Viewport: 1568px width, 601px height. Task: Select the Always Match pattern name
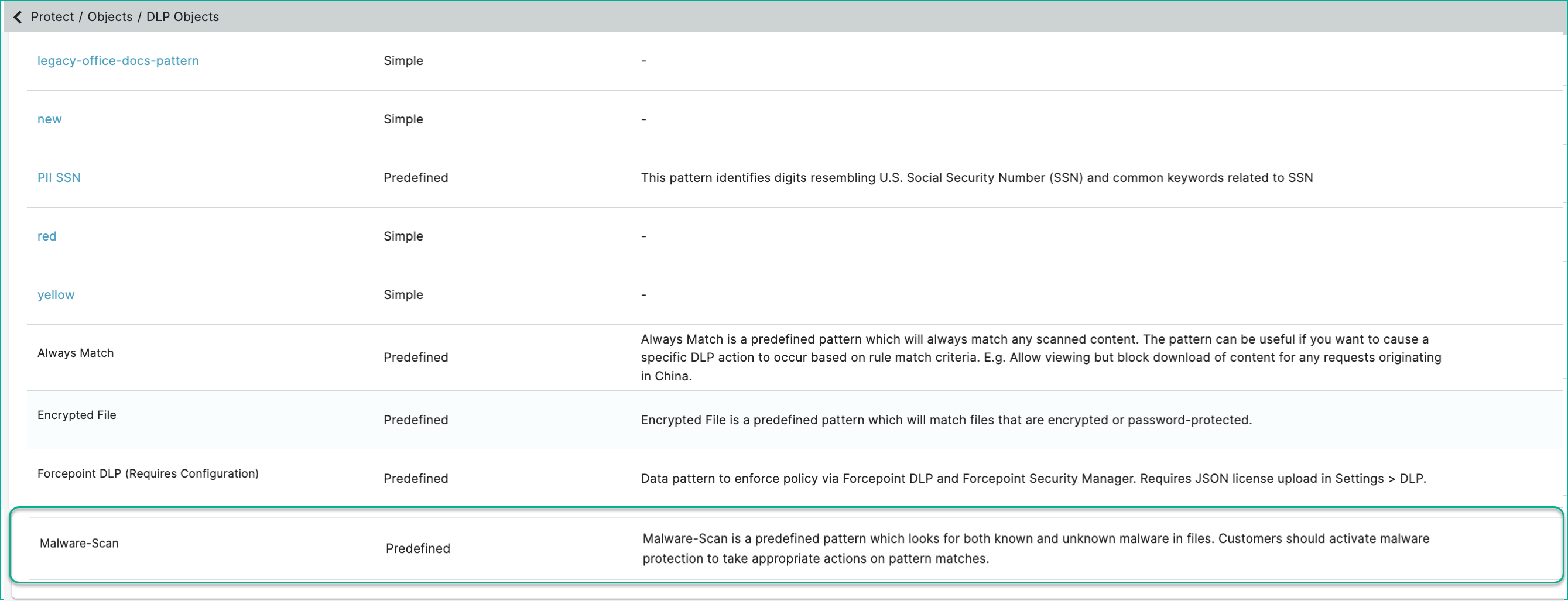76,353
